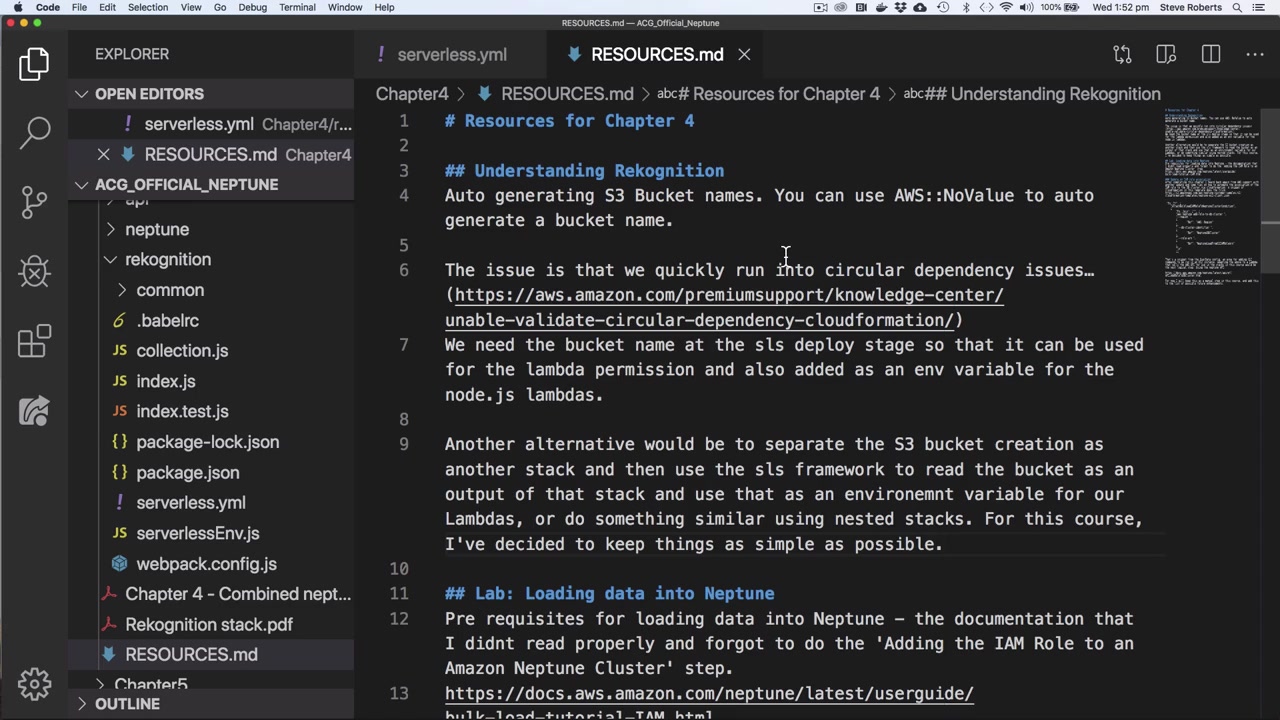Screen dimensions: 1280x720
Task: Collapse the Open Editors section
Action: pos(149,94)
